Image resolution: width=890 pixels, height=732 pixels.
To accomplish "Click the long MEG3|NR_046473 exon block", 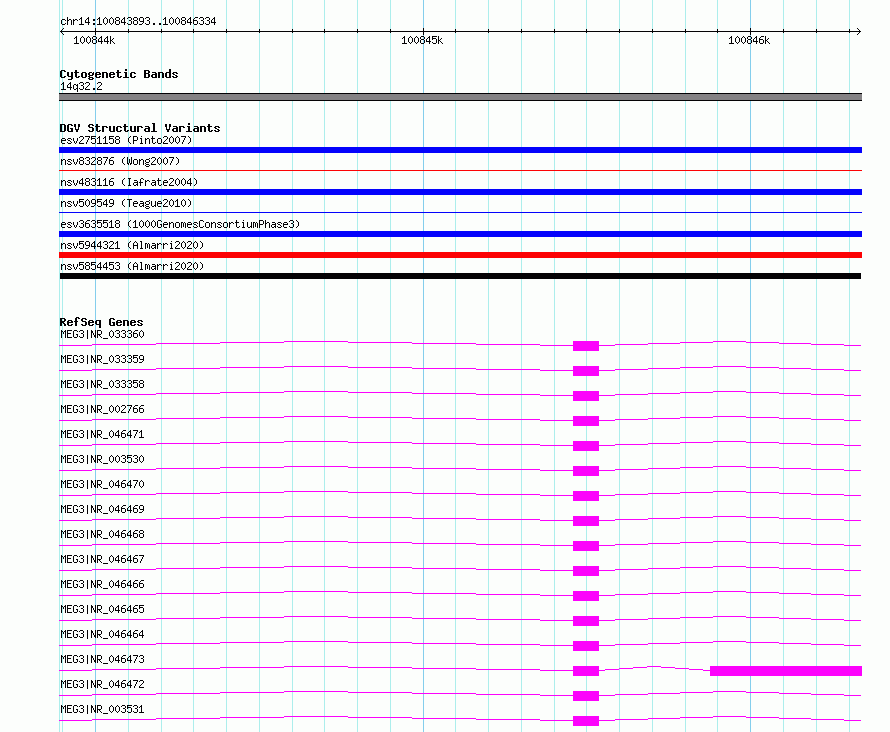I will [x=786, y=671].
